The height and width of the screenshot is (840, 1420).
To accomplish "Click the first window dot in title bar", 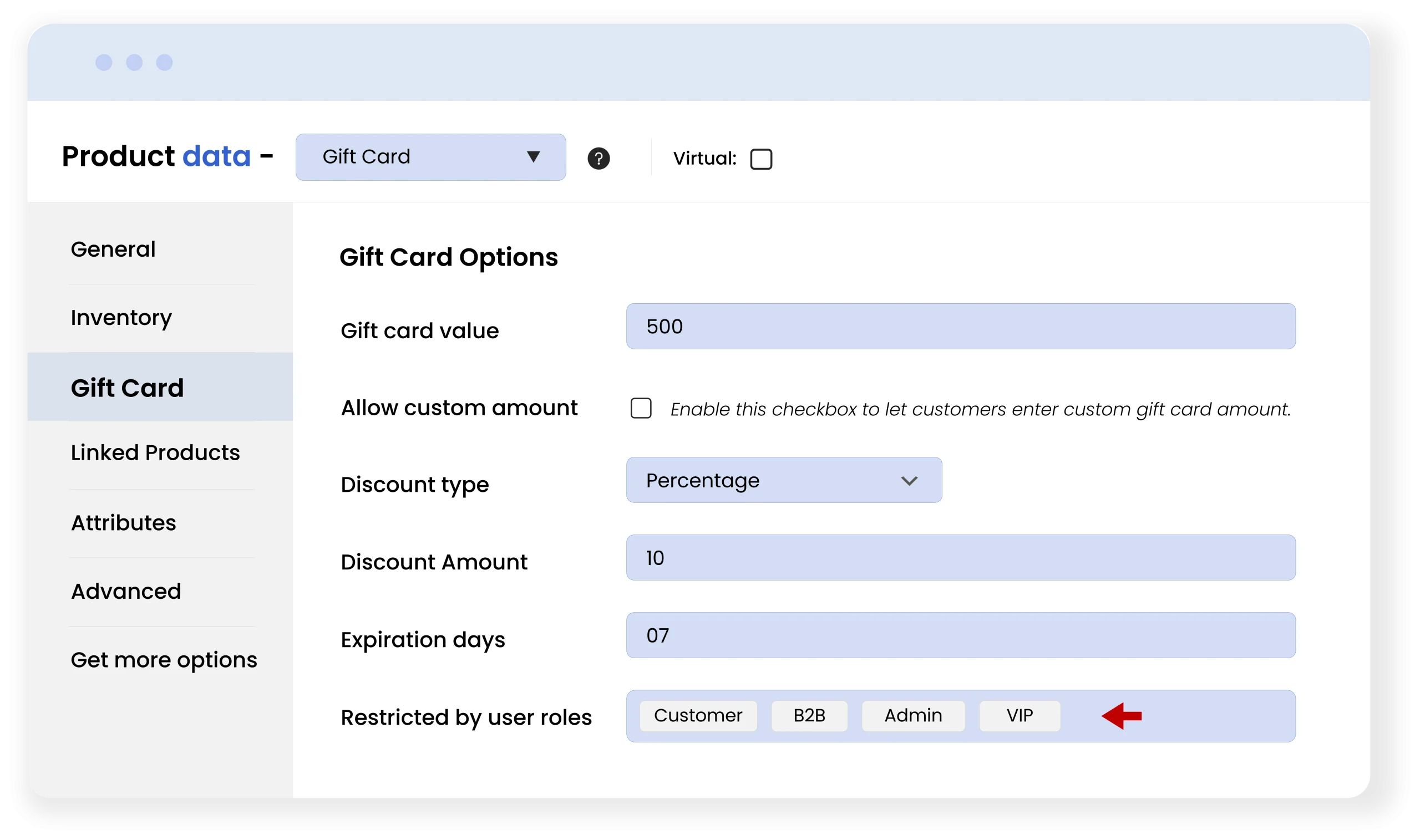I will (x=104, y=62).
